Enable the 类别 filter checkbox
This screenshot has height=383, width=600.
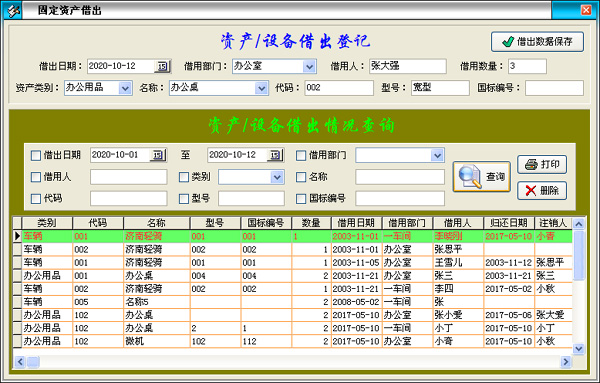tap(184, 177)
